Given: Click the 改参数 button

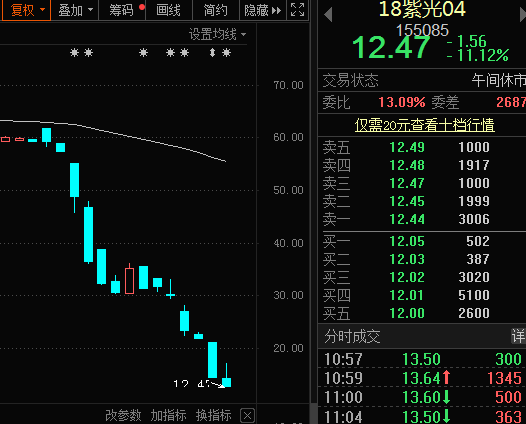Looking at the screenshot, I should (x=123, y=415).
